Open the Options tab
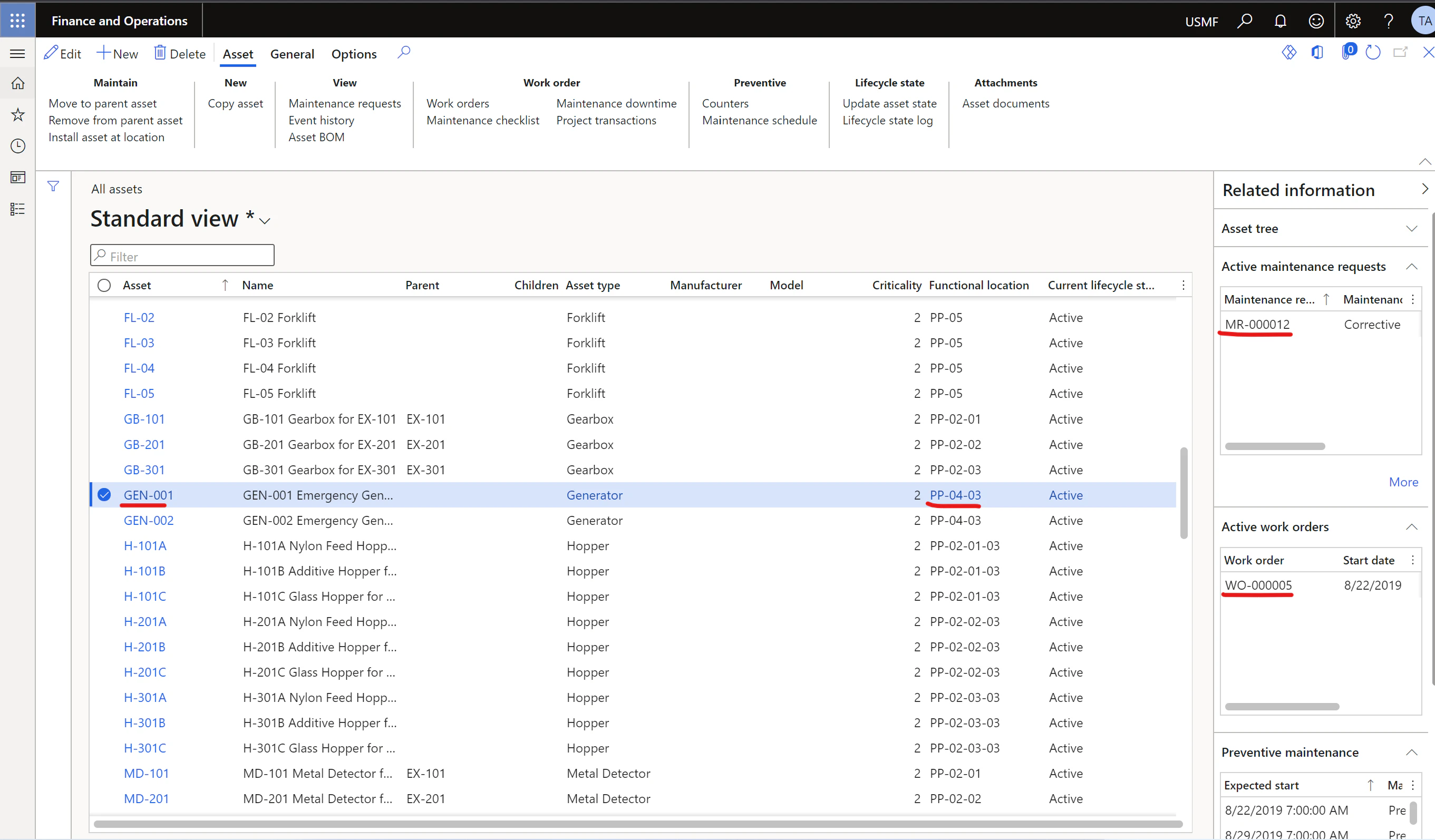The height and width of the screenshot is (840, 1435). (354, 54)
